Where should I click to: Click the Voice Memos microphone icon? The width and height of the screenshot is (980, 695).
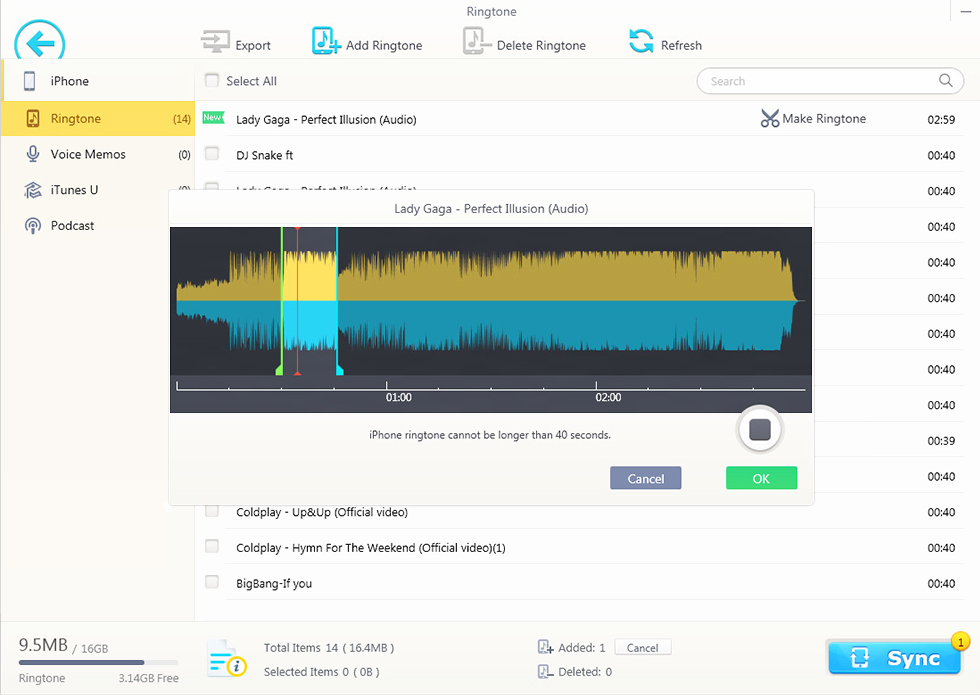tap(32, 154)
